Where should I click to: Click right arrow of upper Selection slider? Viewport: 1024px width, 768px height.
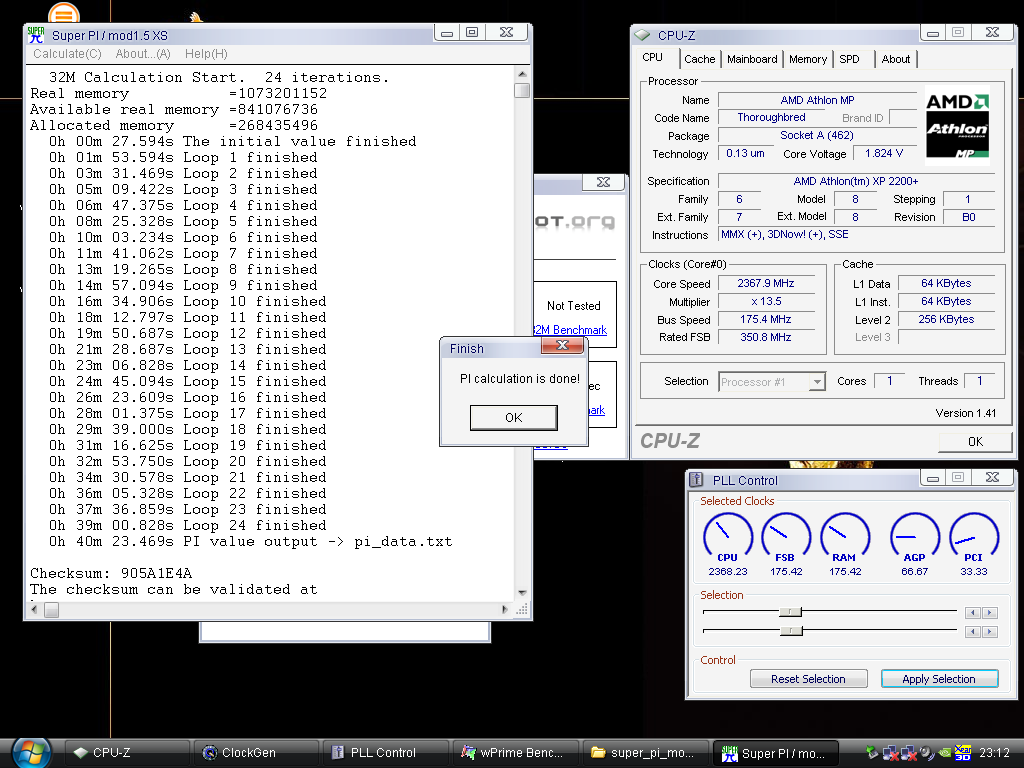[x=990, y=613]
